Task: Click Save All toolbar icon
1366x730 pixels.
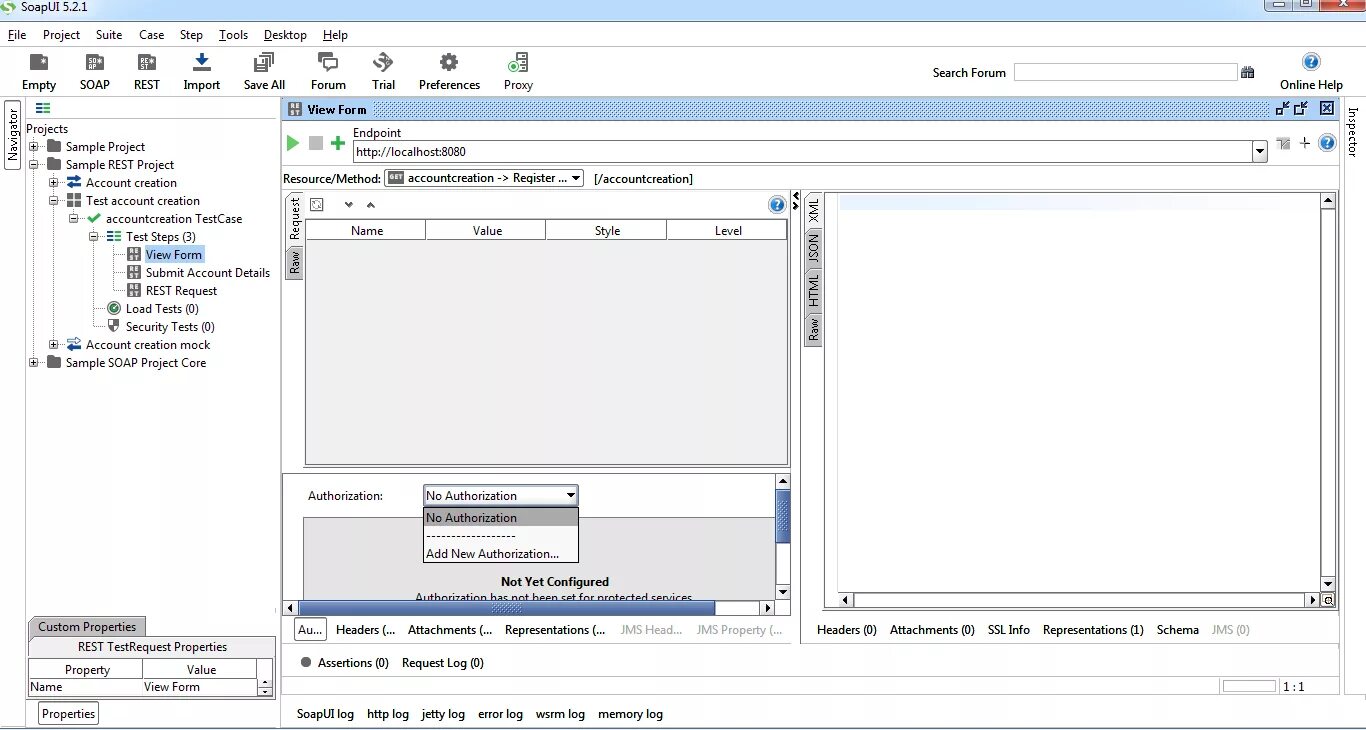Action: [x=264, y=63]
